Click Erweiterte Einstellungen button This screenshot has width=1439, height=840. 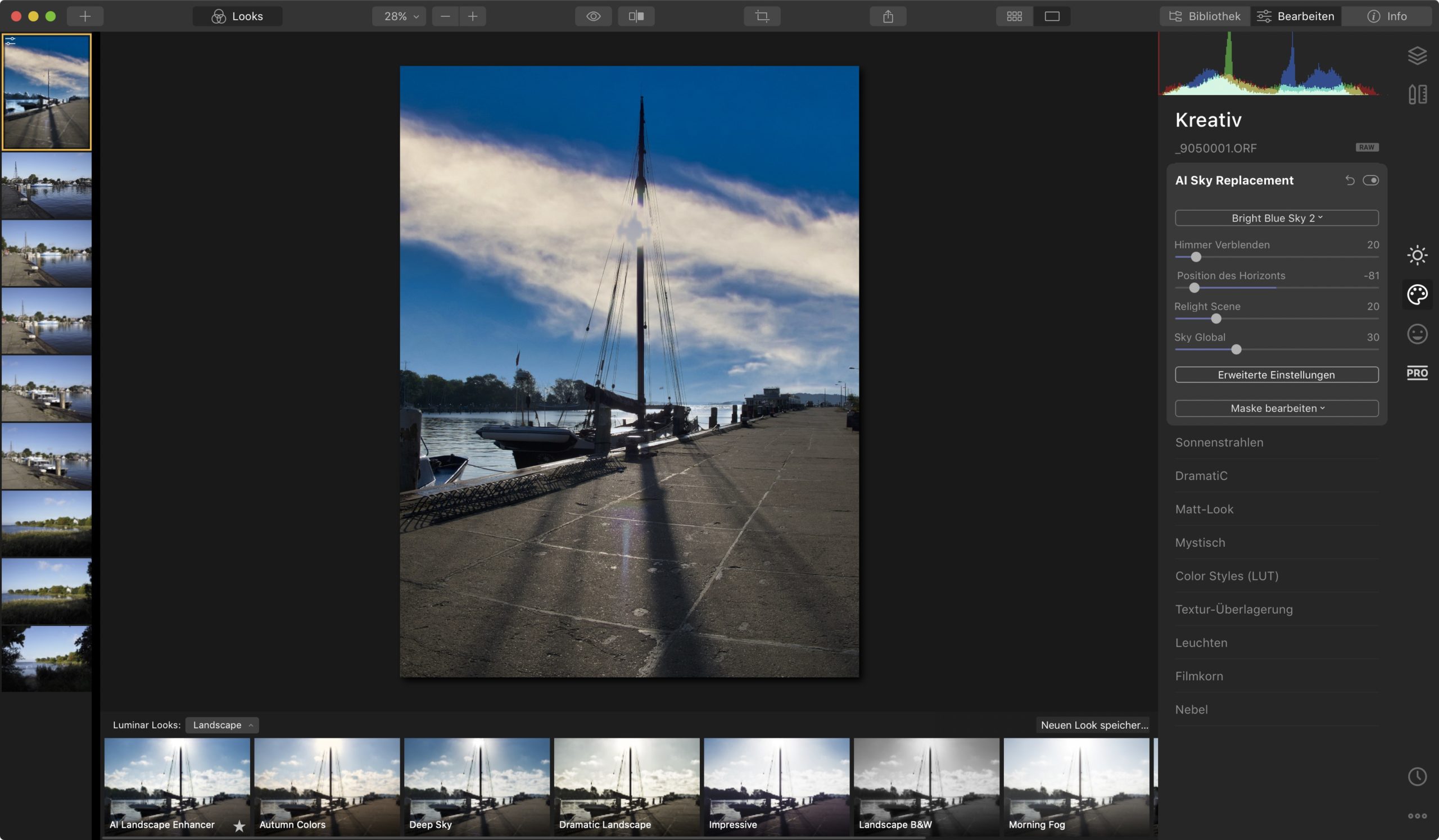pyautogui.click(x=1277, y=374)
